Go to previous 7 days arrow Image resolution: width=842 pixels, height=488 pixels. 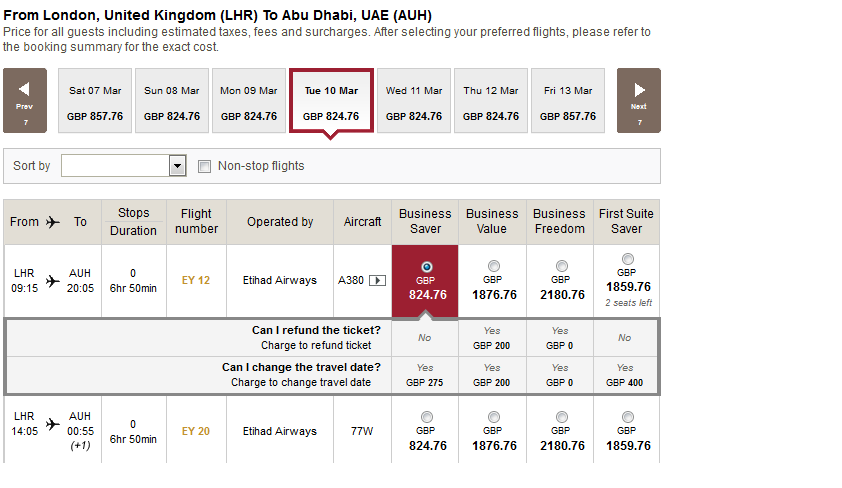[25, 100]
